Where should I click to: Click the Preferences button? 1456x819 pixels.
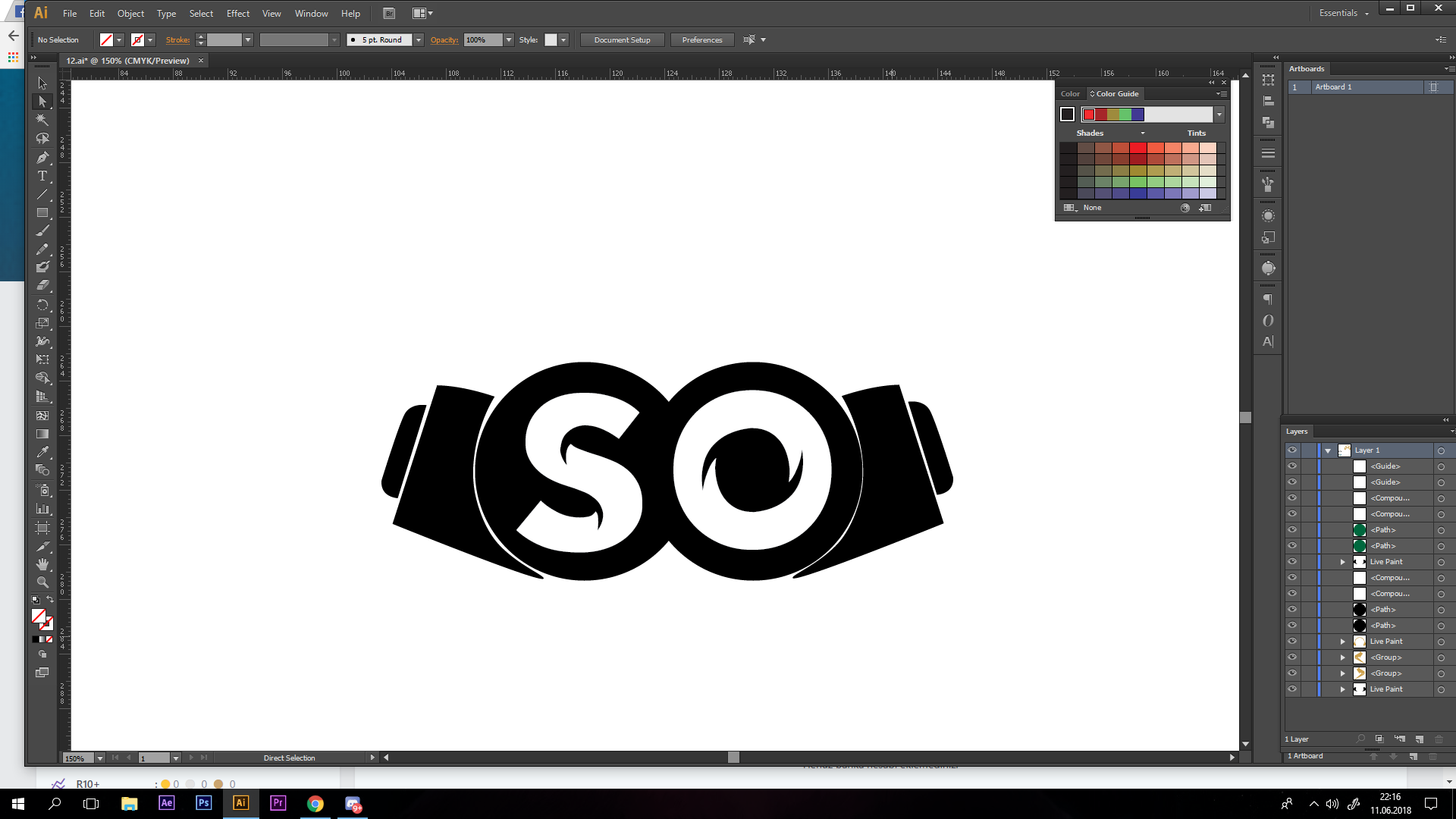pyautogui.click(x=701, y=40)
